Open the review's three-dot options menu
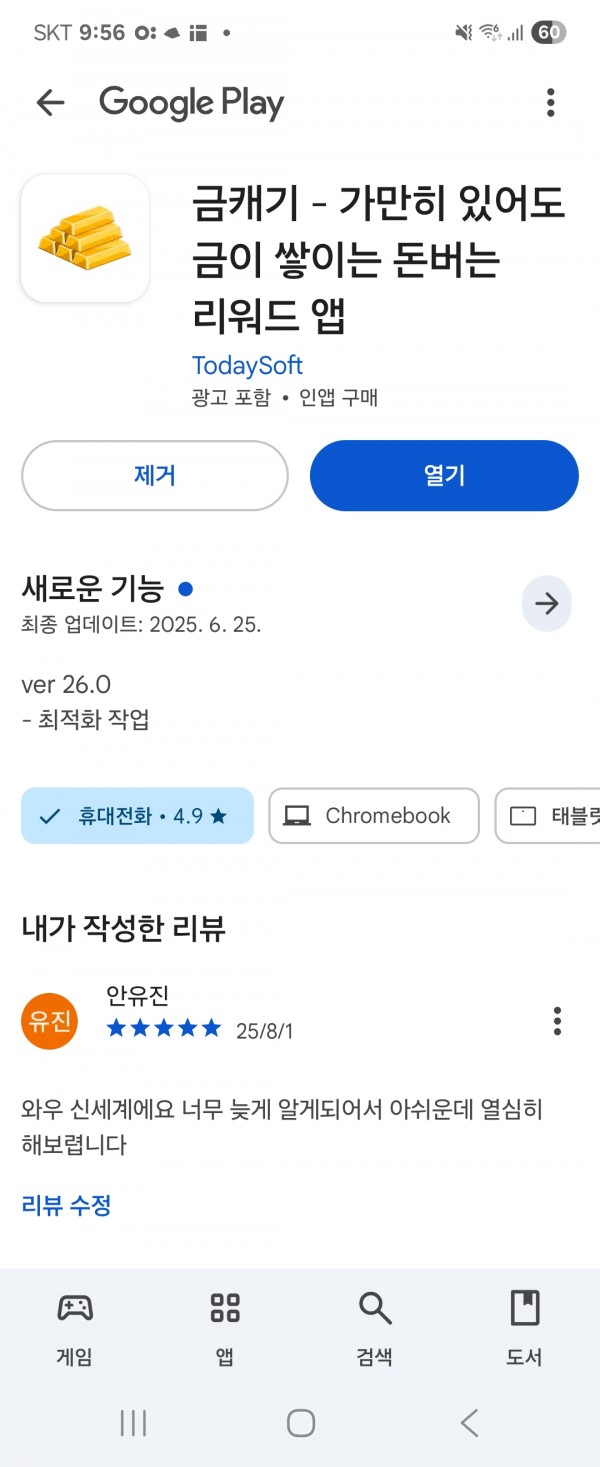This screenshot has width=600, height=1467. click(557, 1021)
